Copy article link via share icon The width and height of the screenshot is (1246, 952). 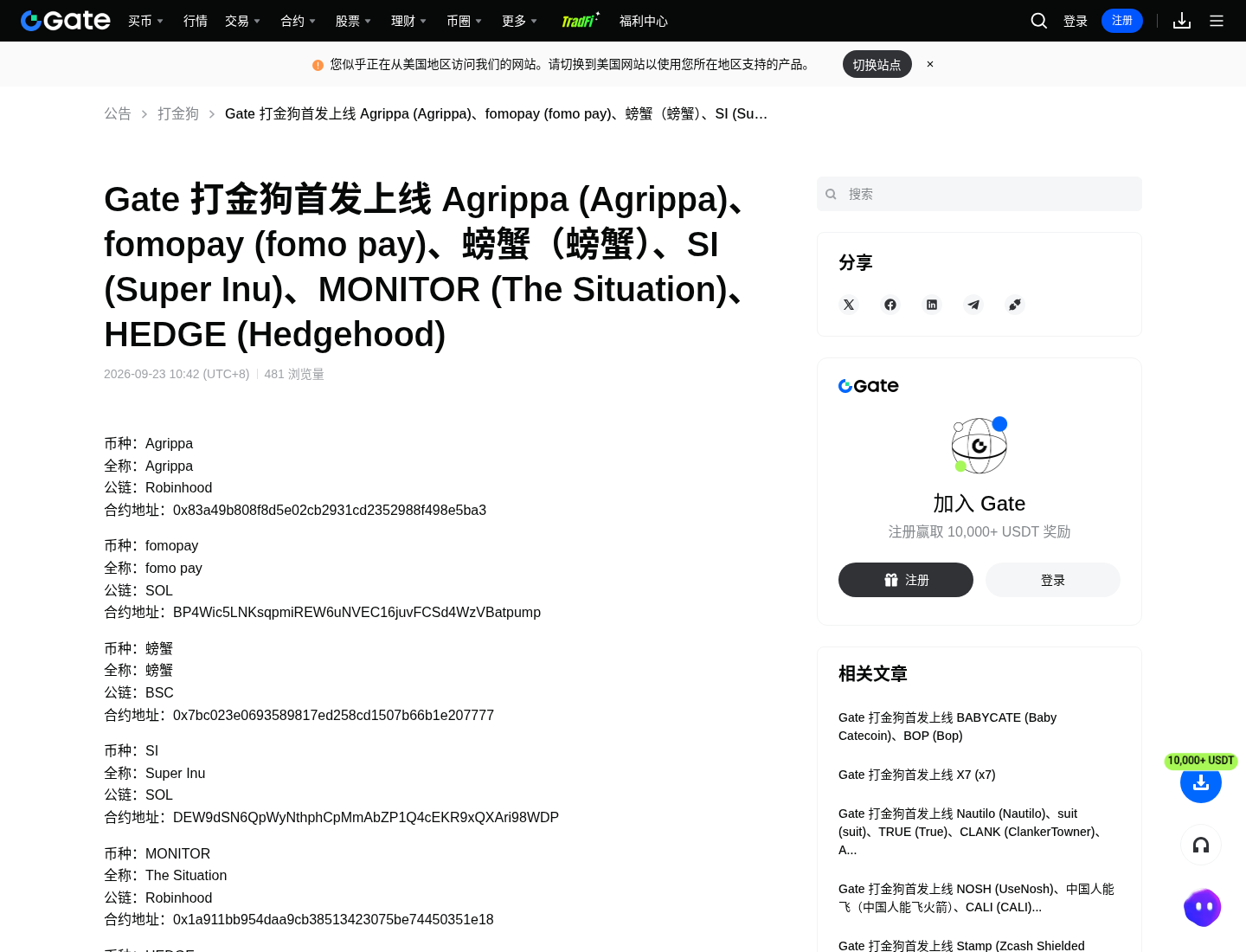(1015, 305)
